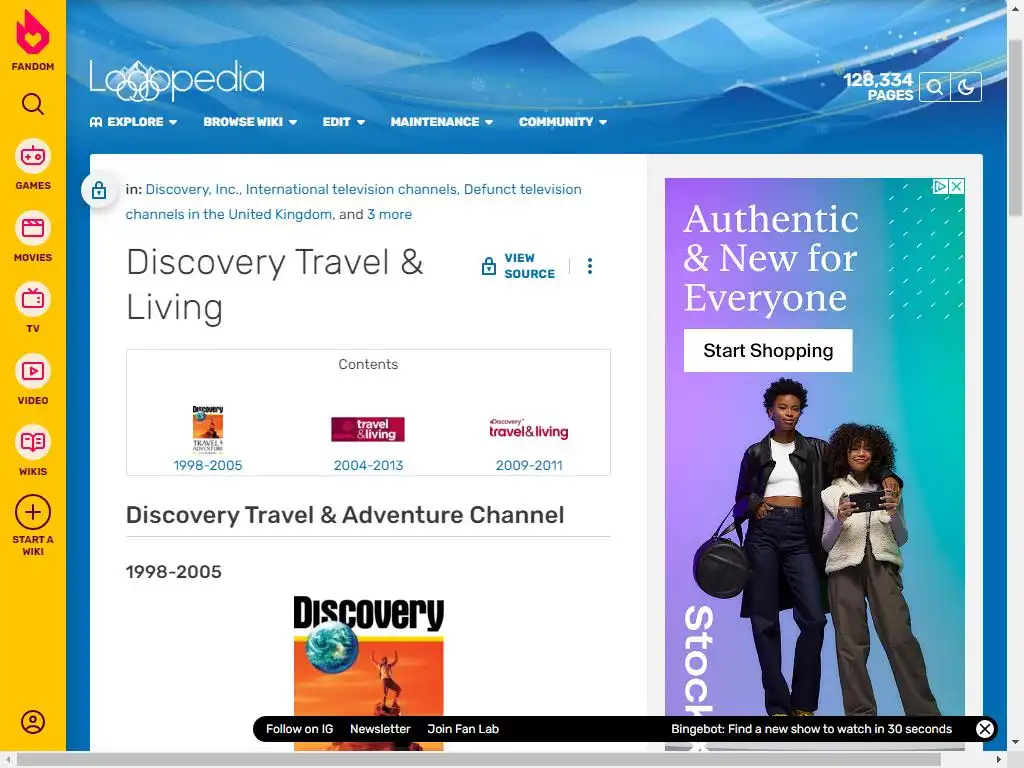Open International television channels category
The height and width of the screenshot is (768, 1024).
351,189
